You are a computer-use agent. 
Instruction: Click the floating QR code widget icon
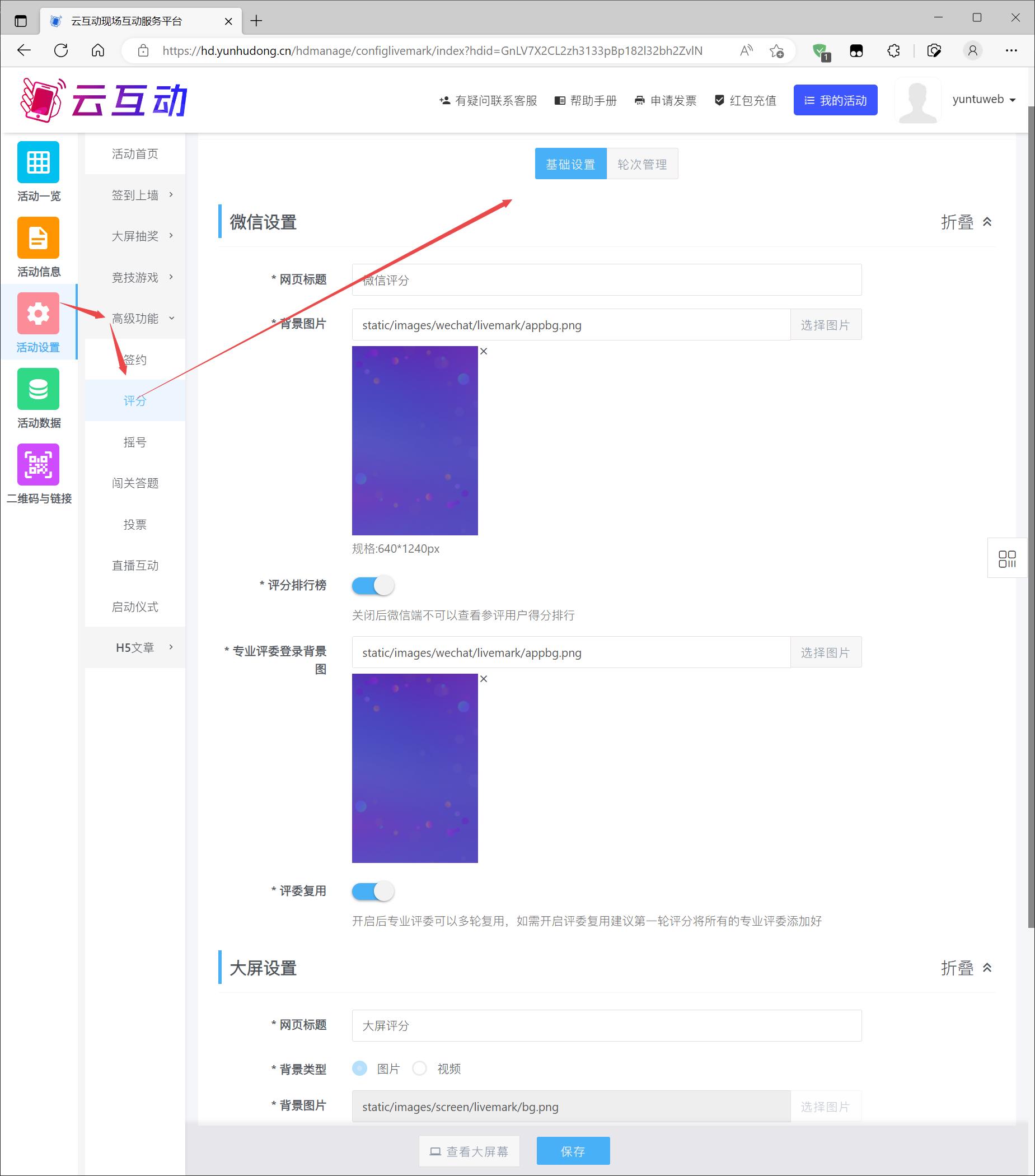click(1006, 559)
